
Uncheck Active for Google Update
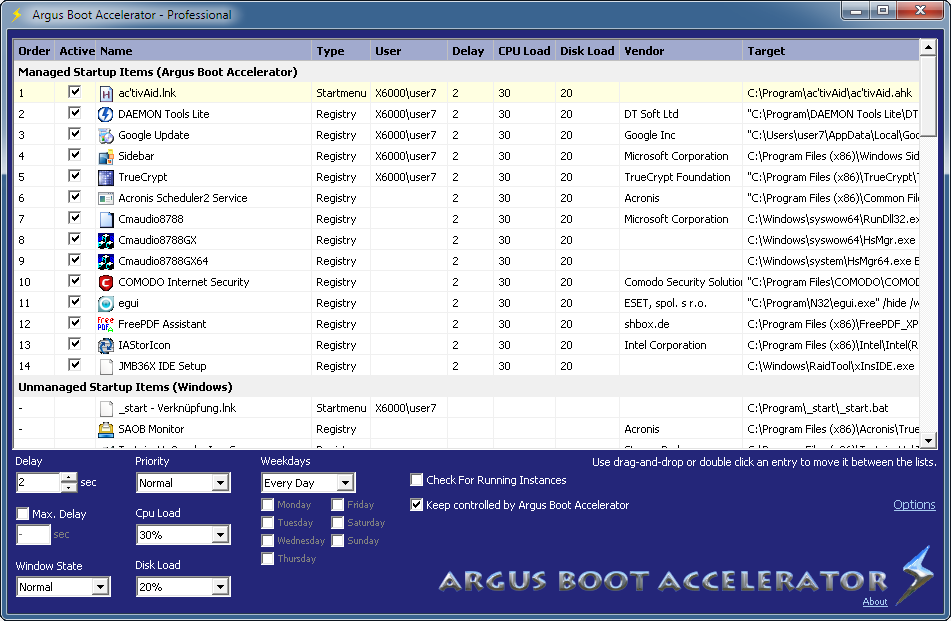[x=75, y=134]
